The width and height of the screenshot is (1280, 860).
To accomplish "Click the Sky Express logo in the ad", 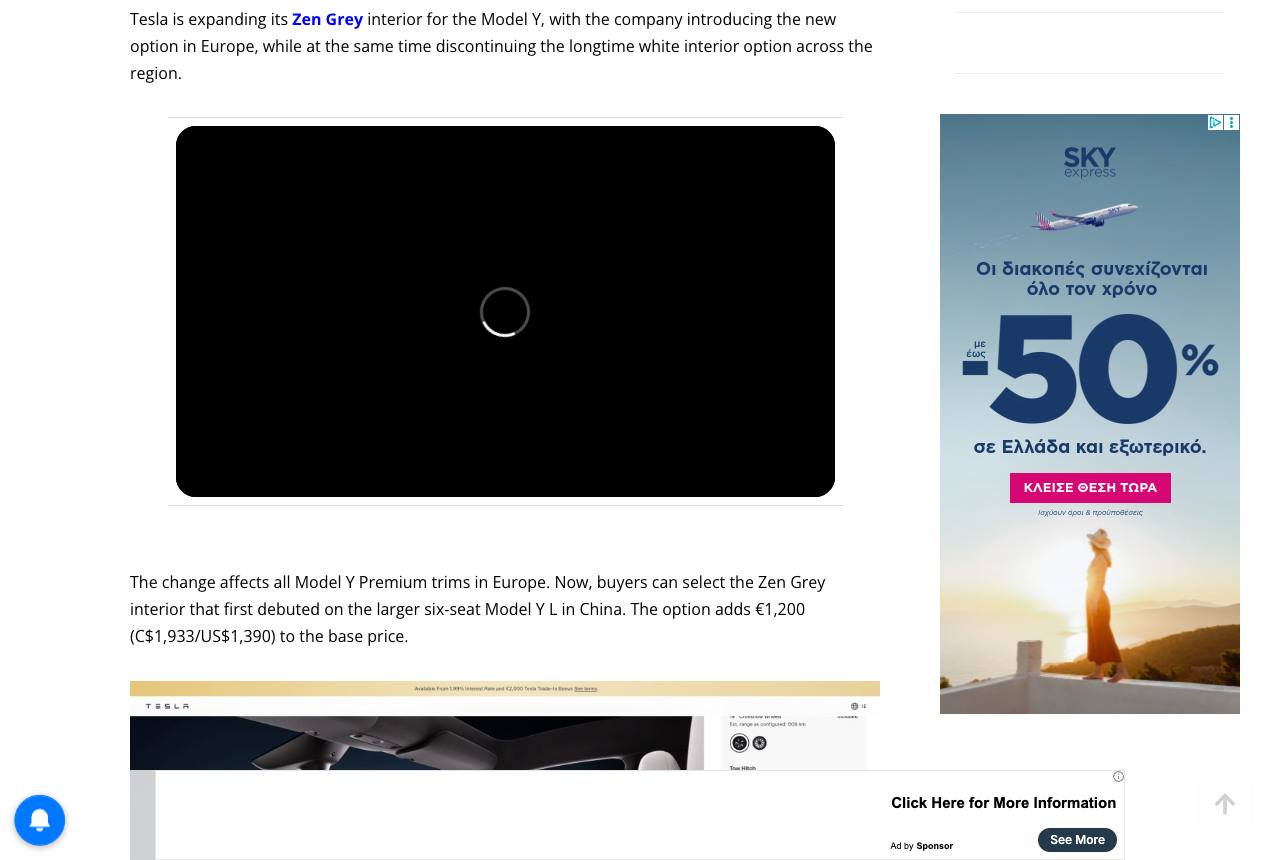I will [1090, 162].
